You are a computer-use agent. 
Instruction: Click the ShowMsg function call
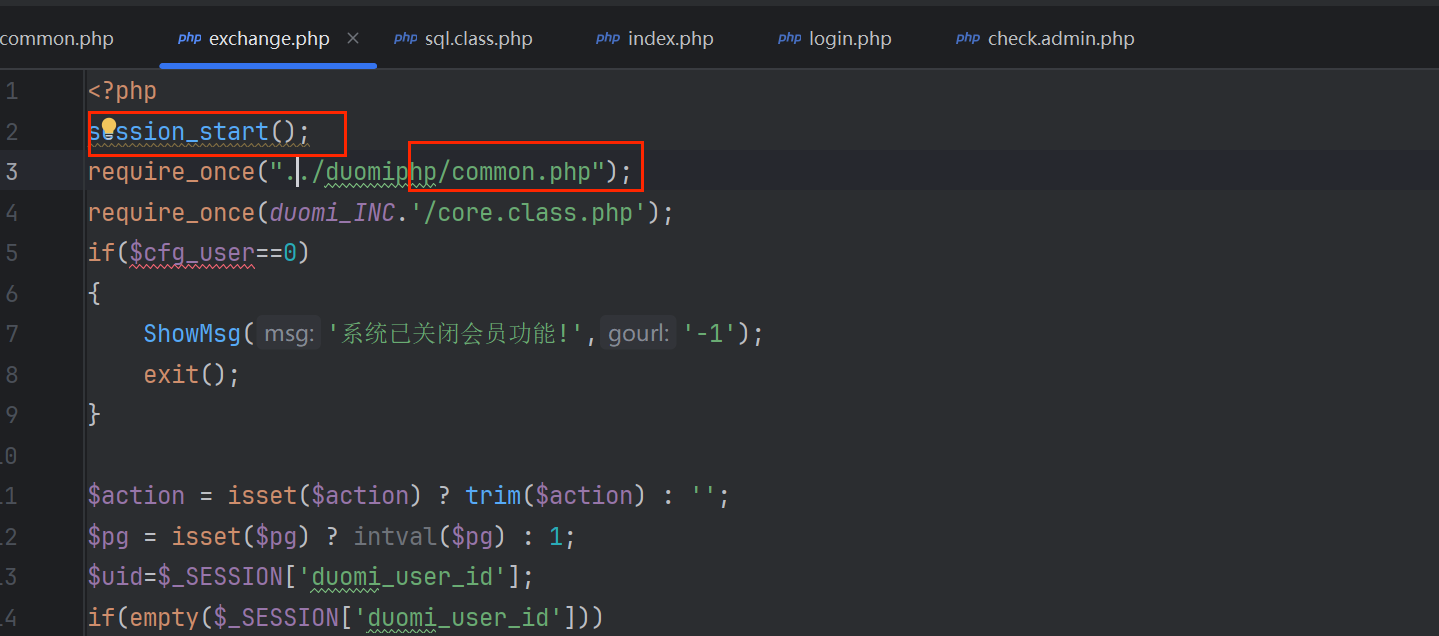[x=192, y=333]
